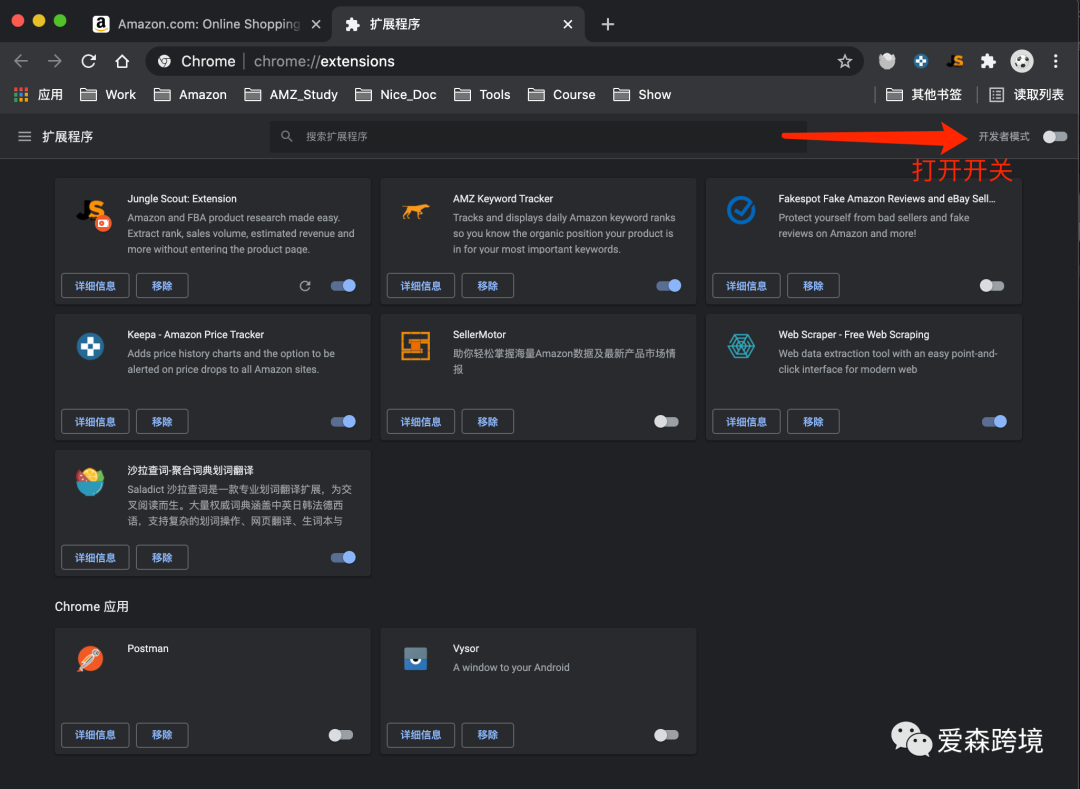This screenshot has height=789, width=1080.
Task: Open 详细信息 for Fakespot
Action: (x=746, y=286)
